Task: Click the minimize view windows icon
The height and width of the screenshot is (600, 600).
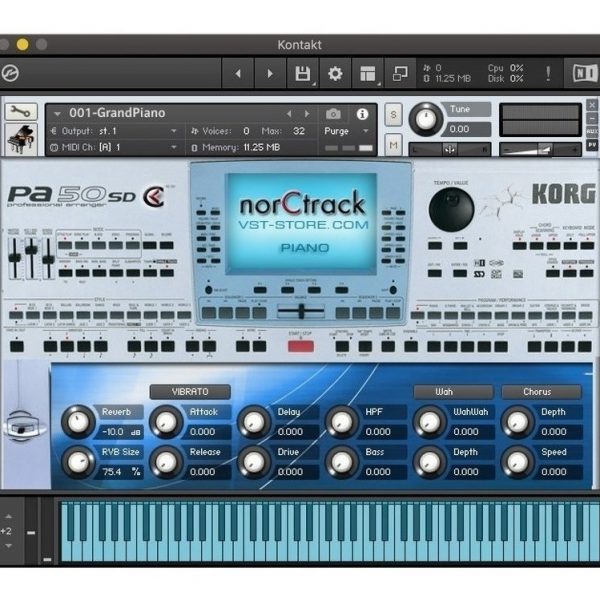Action: [x=400, y=73]
